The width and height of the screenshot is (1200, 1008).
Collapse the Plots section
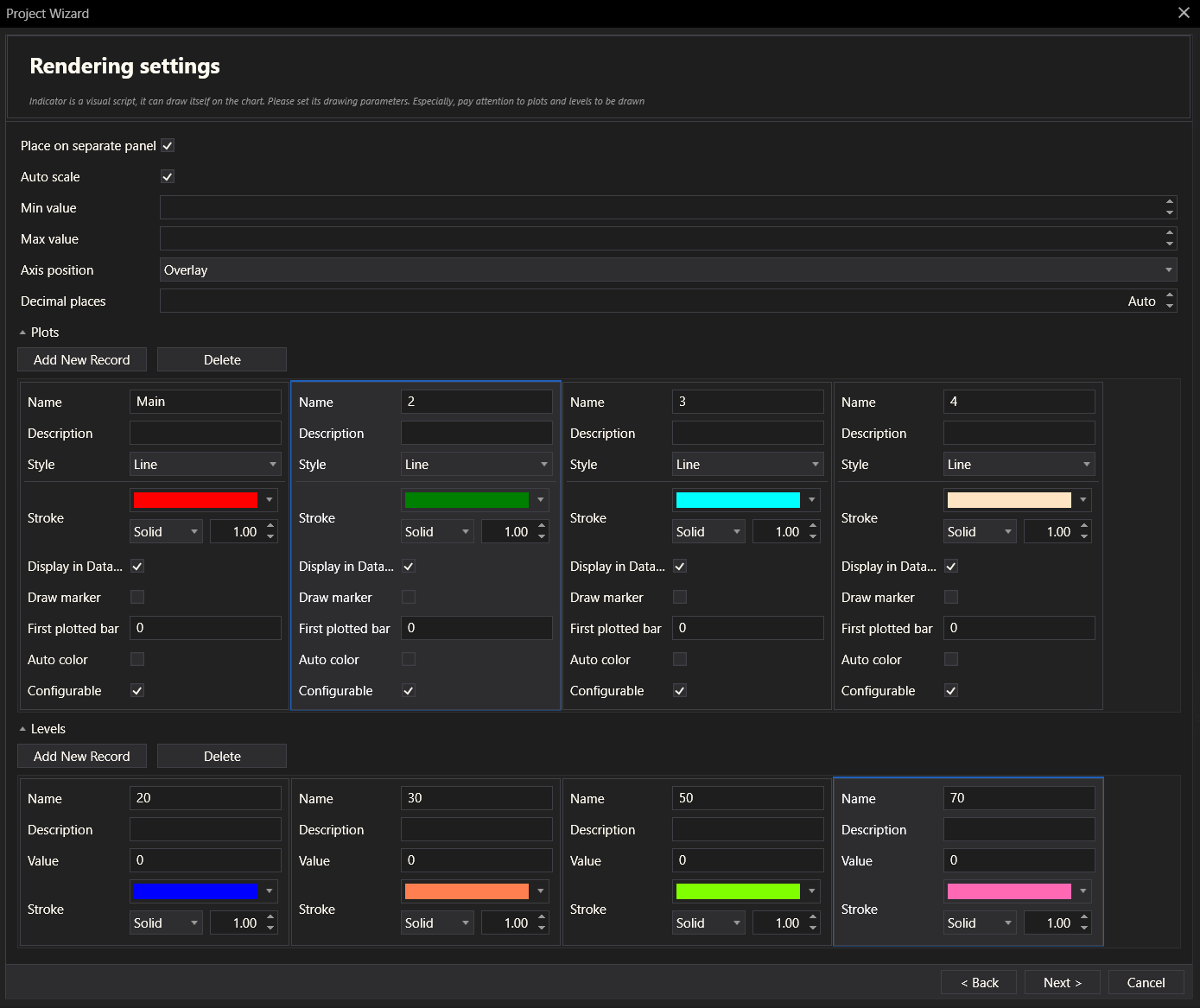(x=23, y=333)
